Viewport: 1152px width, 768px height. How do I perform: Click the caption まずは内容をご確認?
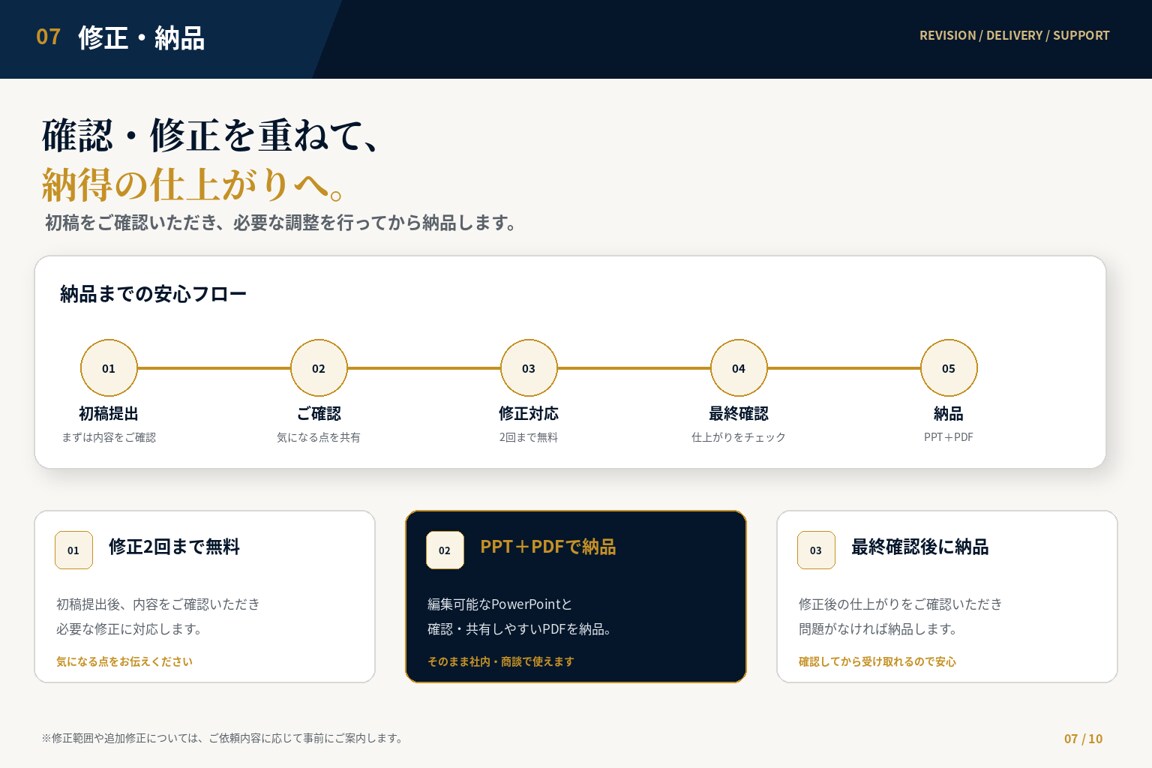(109, 437)
